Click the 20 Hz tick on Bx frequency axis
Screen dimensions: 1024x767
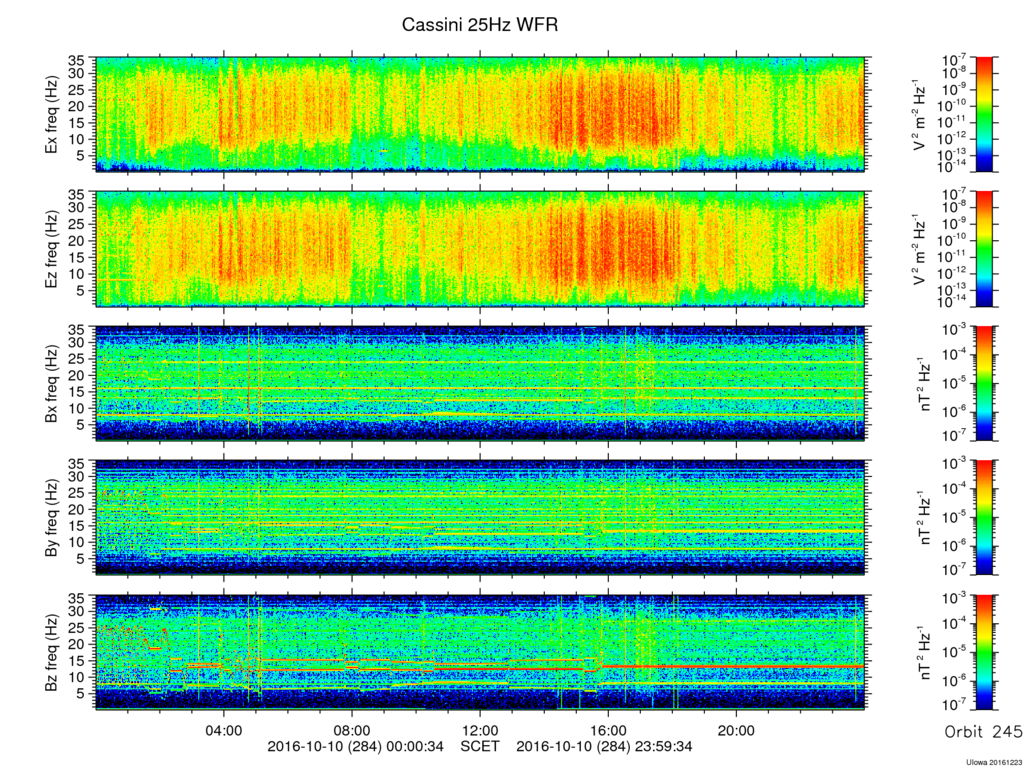coord(78,376)
